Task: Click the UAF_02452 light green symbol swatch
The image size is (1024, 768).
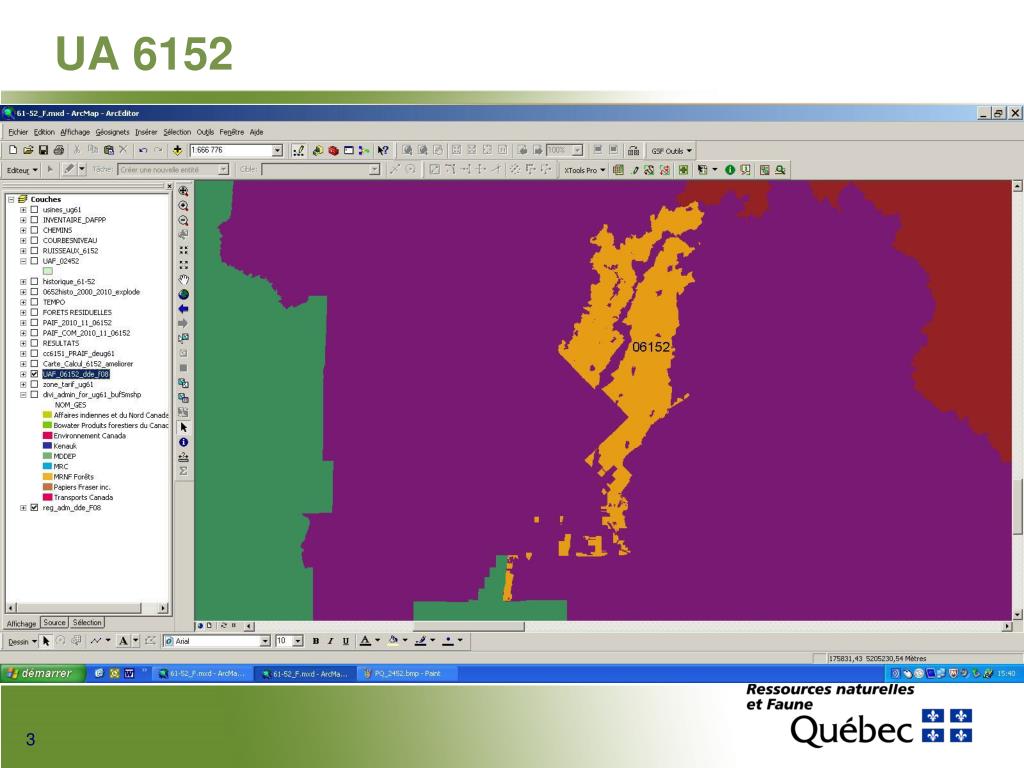Action: tap(48, 271)
